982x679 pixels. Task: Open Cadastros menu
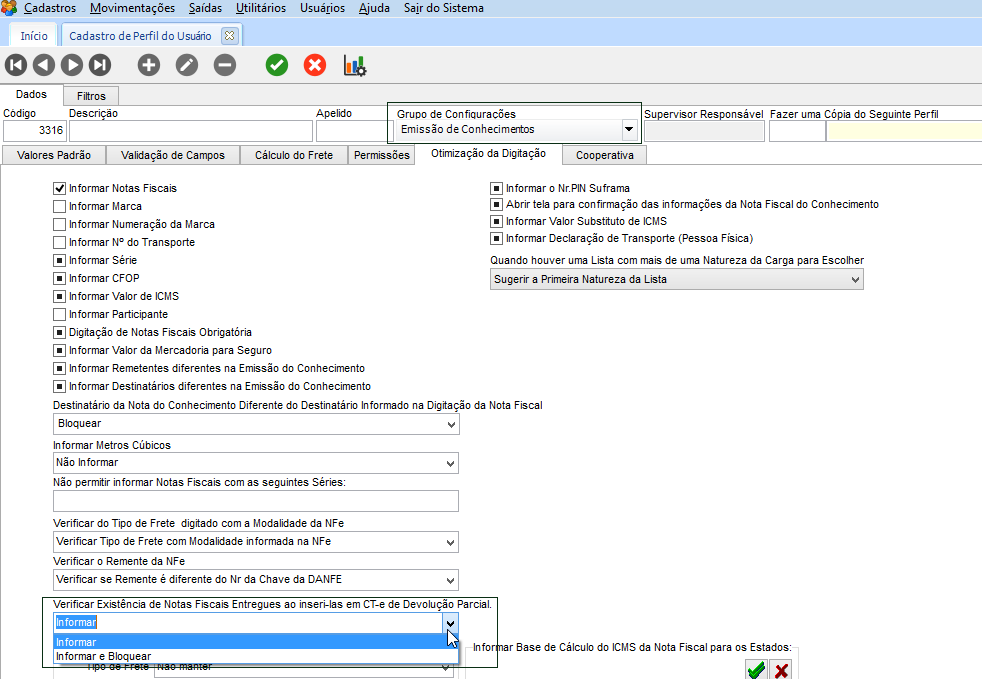pyautogui.click(x=49, y=8)
